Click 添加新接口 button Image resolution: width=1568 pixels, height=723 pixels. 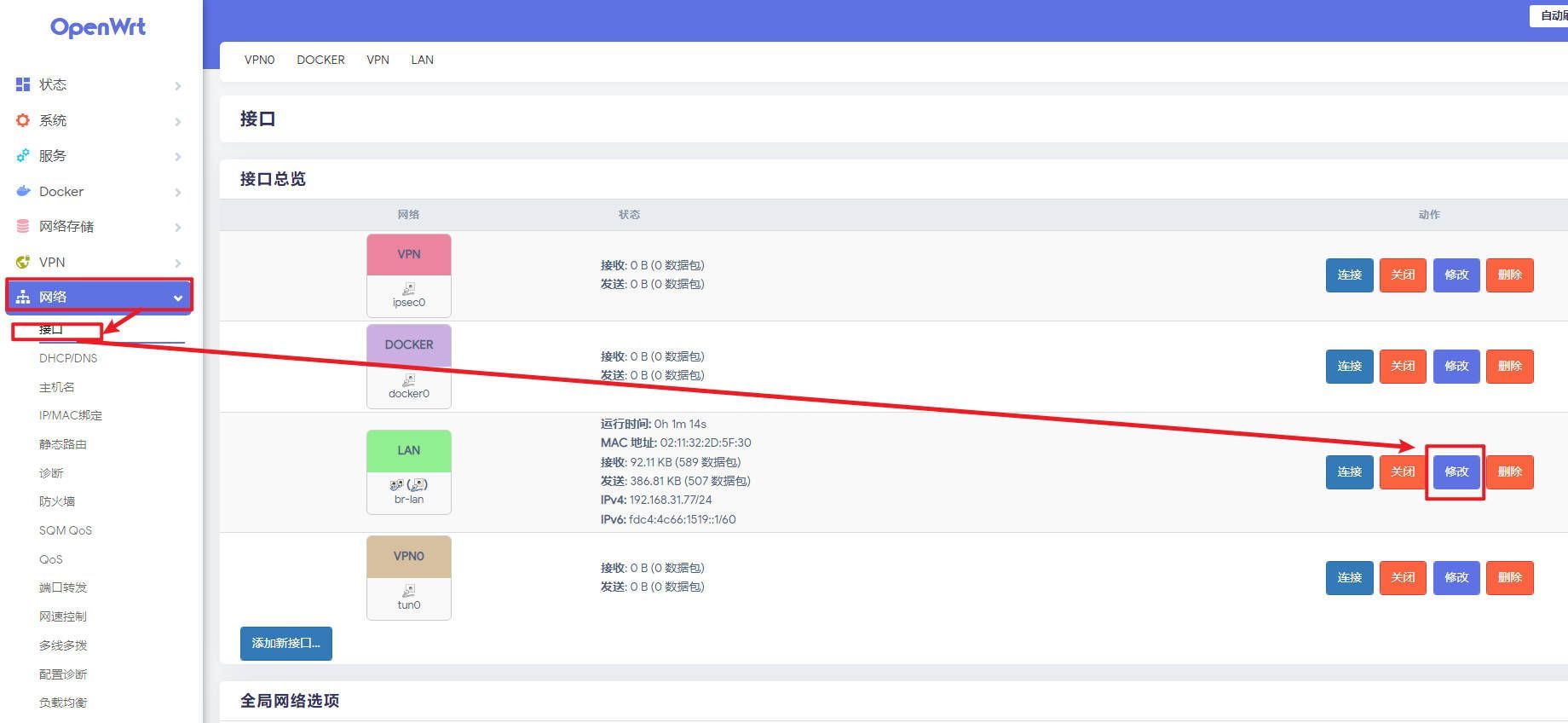(286, 643)
